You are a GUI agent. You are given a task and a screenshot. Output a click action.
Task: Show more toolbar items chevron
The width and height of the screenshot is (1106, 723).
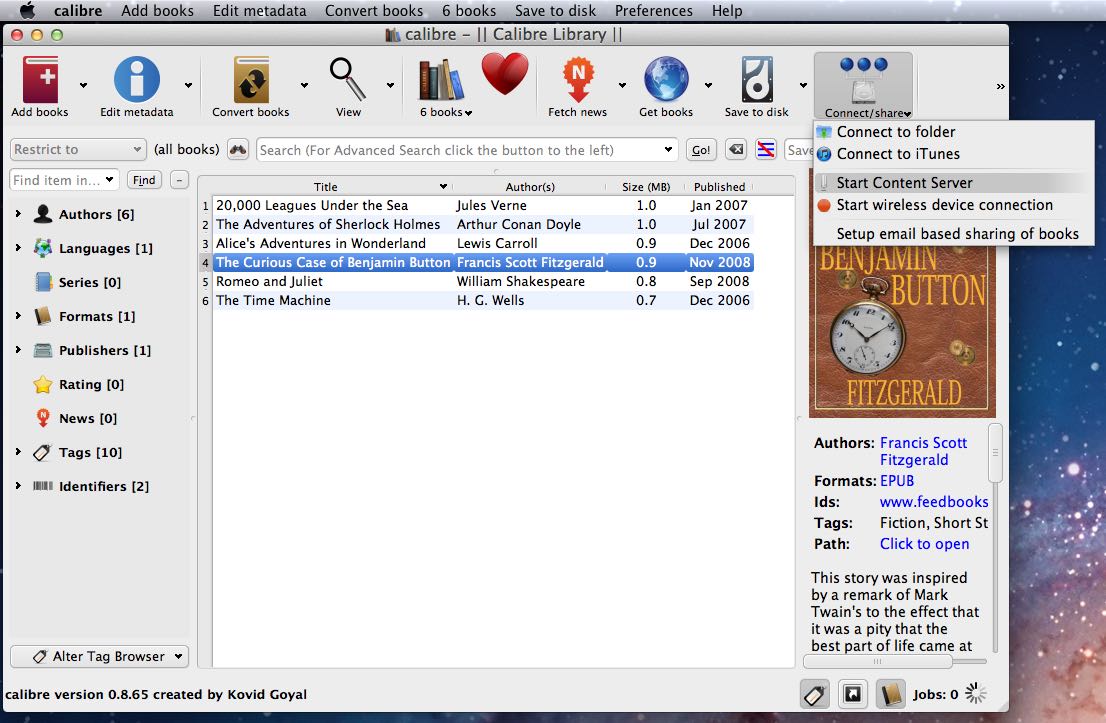[1000, 86]
